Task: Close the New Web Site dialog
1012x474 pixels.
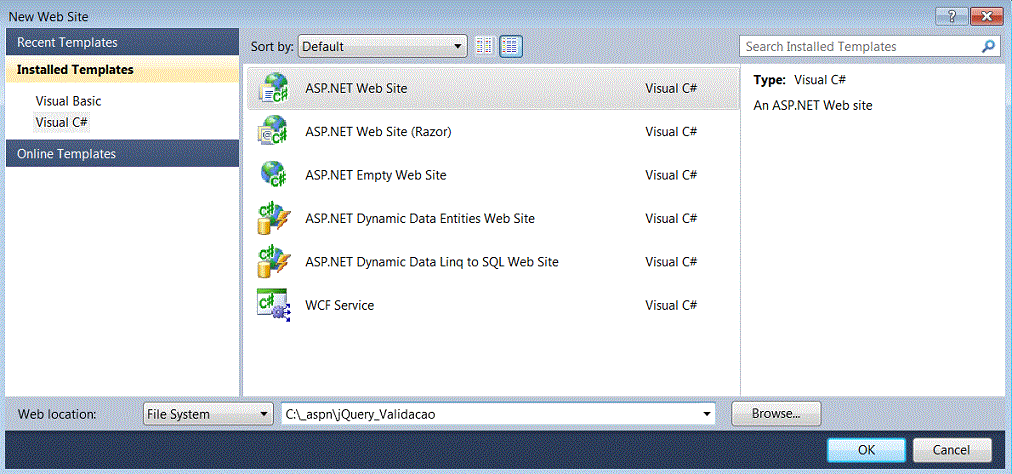Action: (x=987, y=15)
